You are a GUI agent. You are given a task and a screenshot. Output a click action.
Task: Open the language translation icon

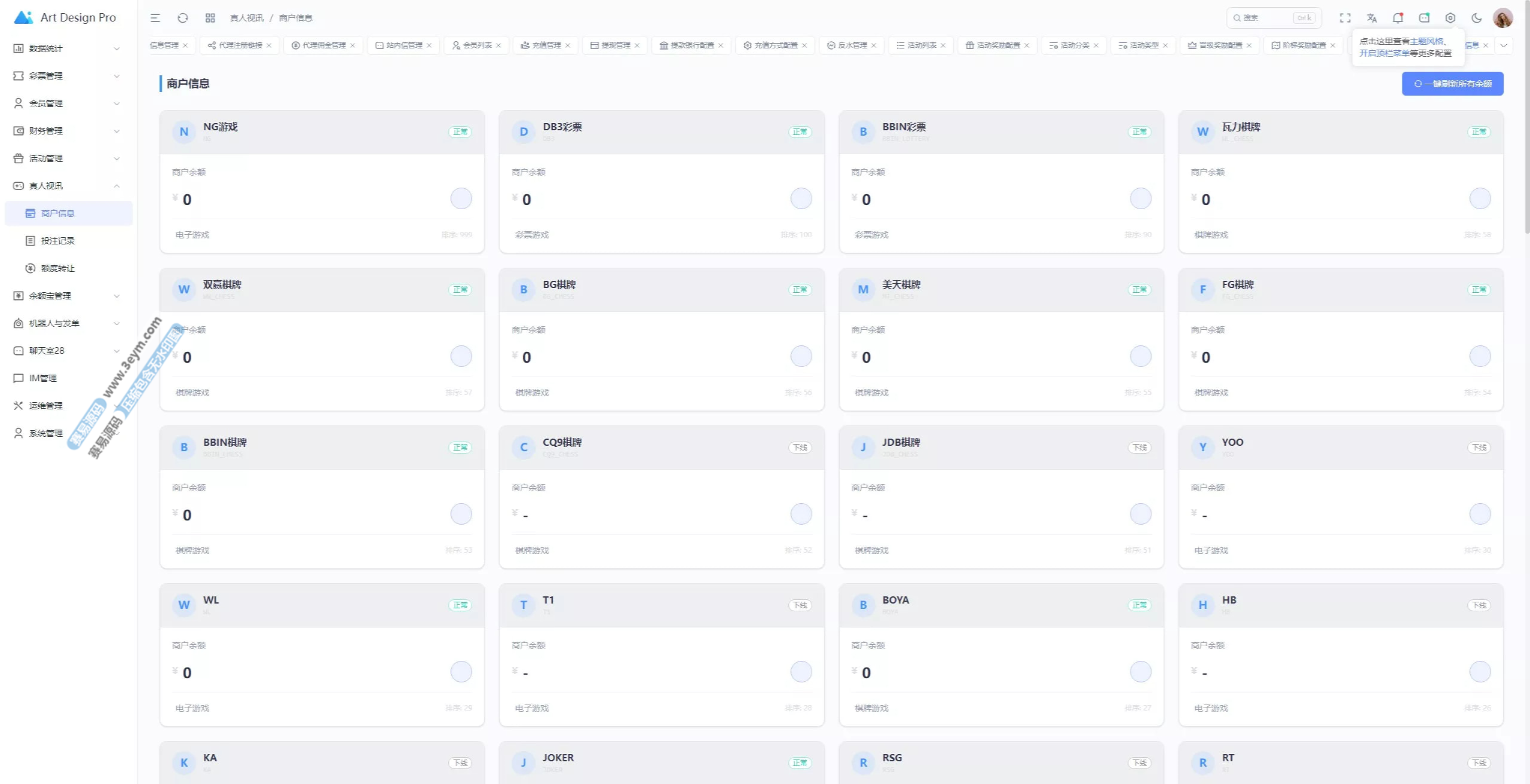tap(1372, 18)
